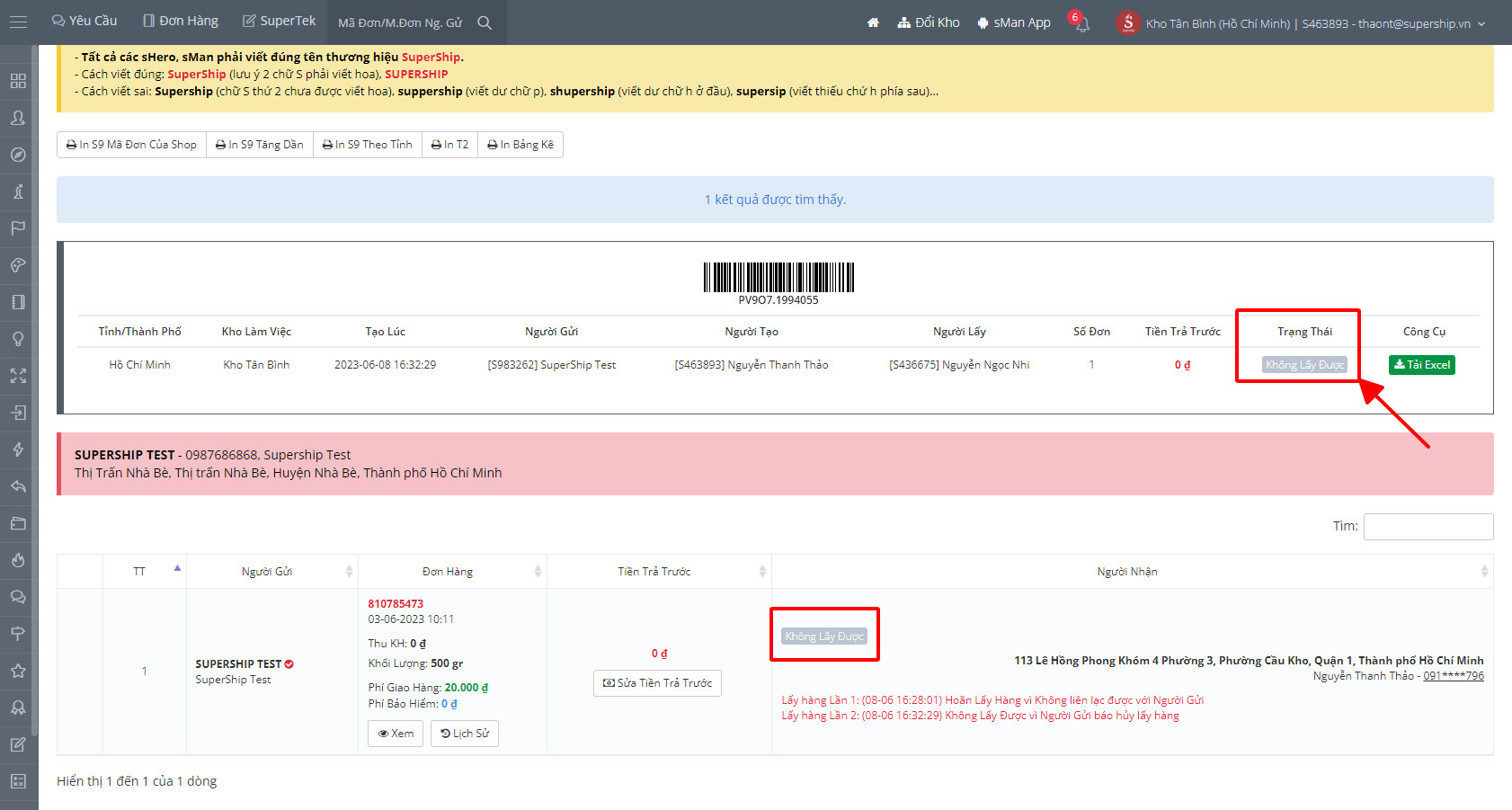Toggle the hamburger sidebar menu
The image size is (1512, 810).
[18, 22]
